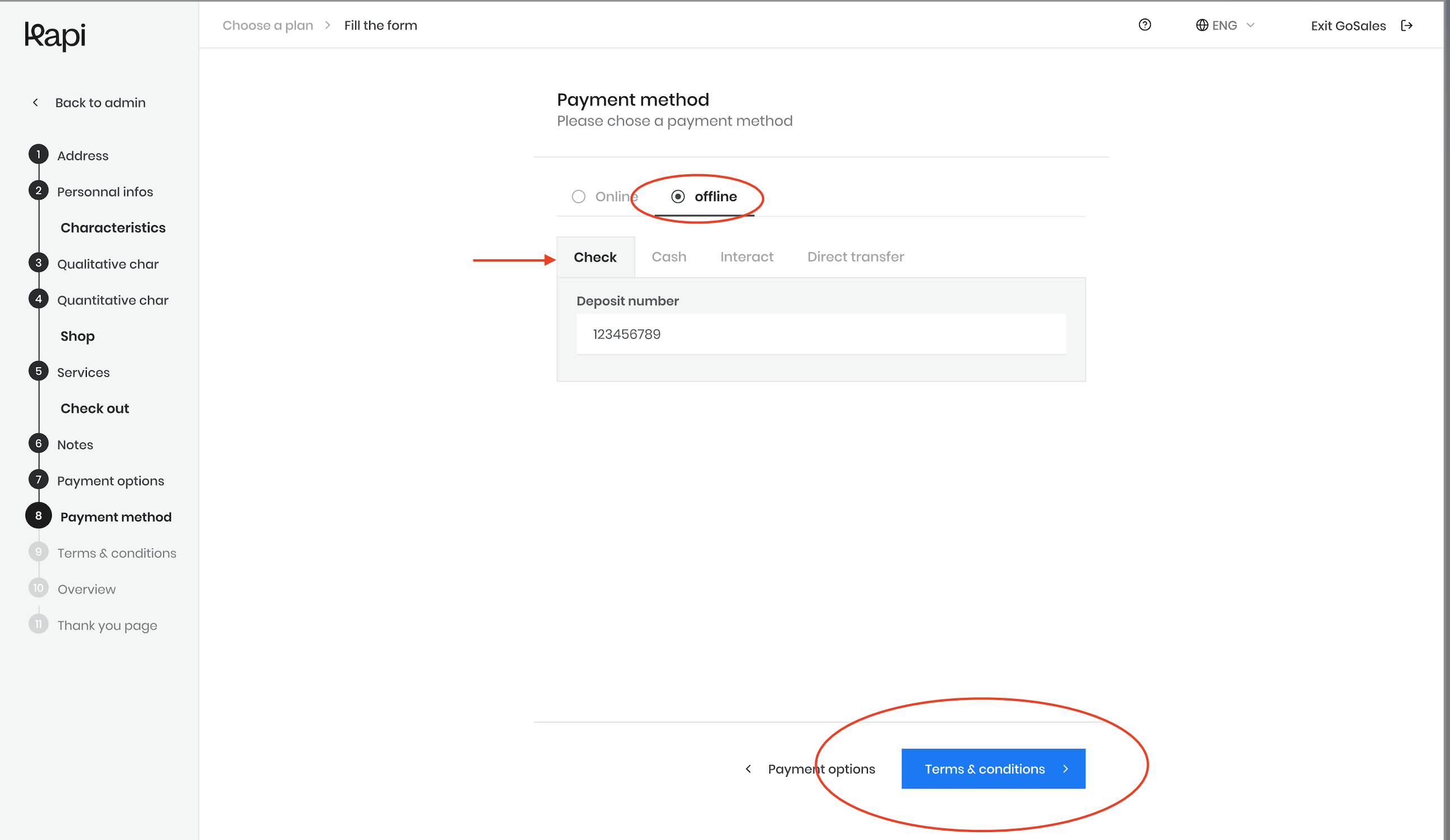Click the globe language icon
The image size is (1450, 840).
pyautogui.click(x=1202, y=25)
